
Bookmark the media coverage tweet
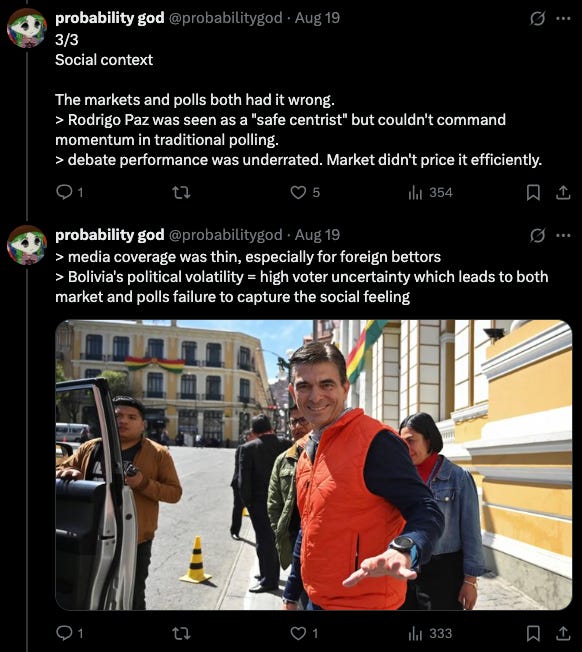click(x=533, y=633)
